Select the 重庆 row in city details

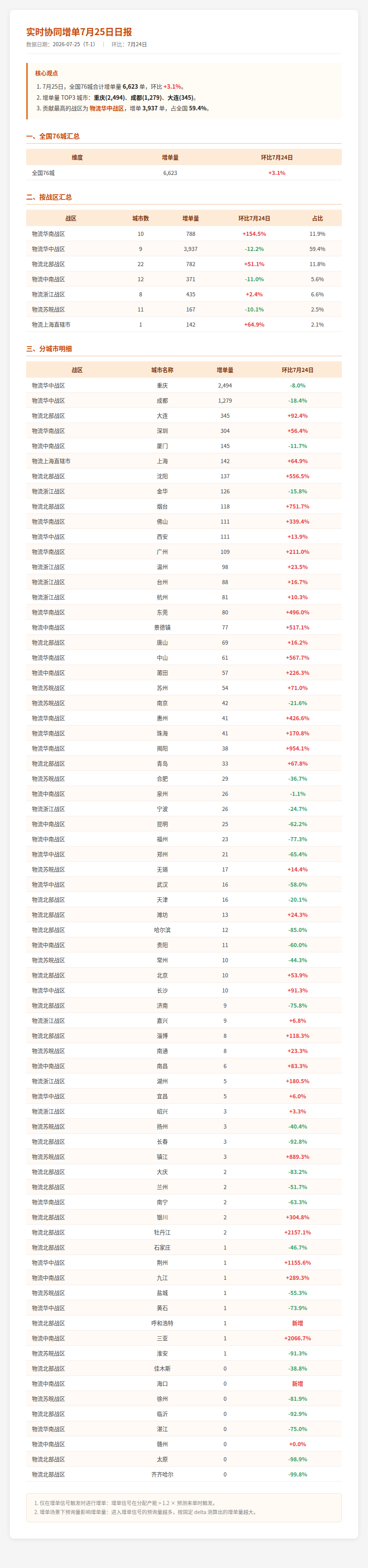[x=184, y=385]
